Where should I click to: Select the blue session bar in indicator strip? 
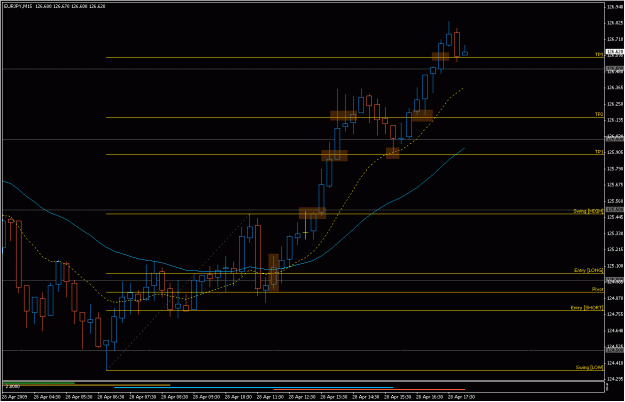click(254, 387)
